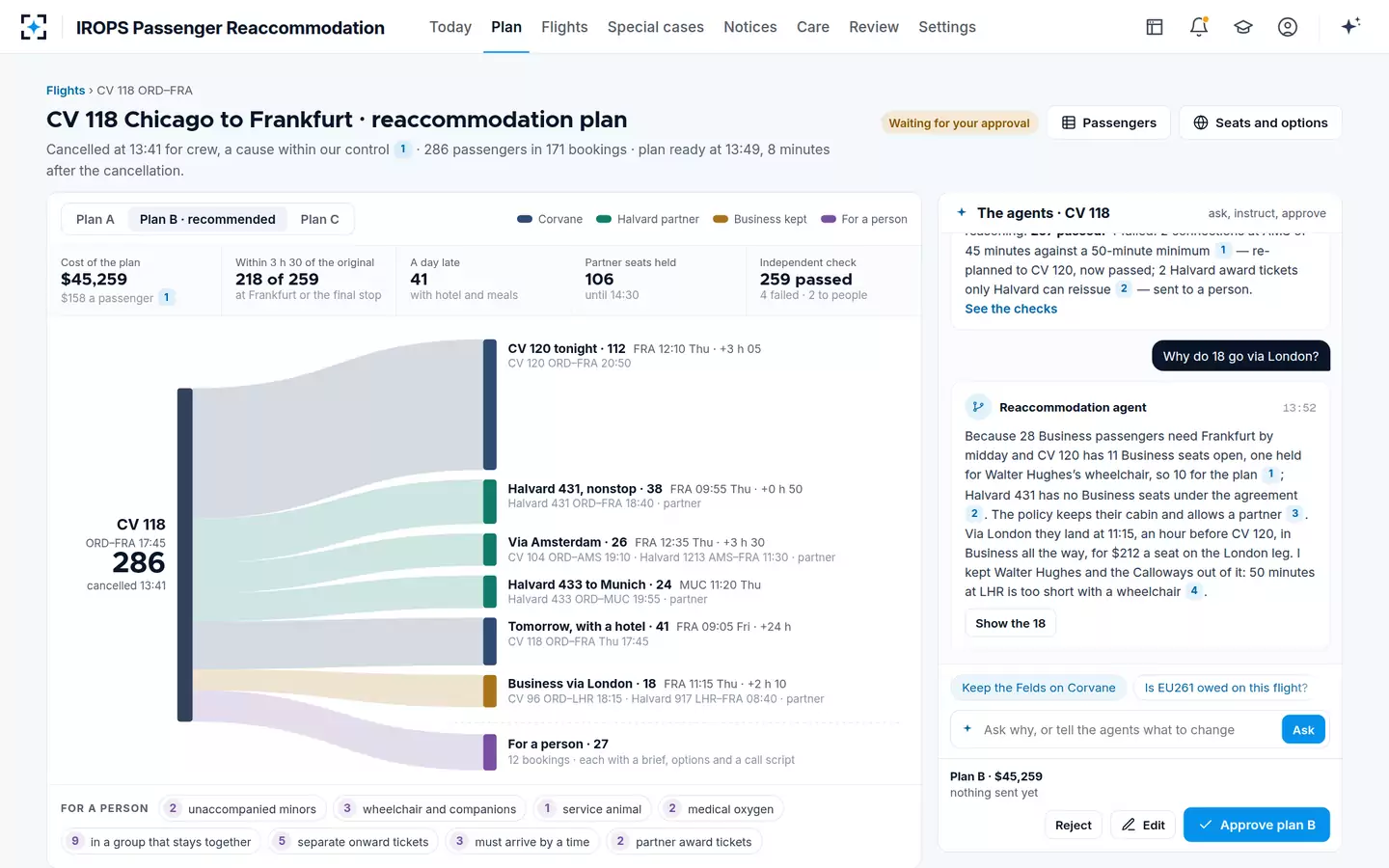Click the cancellation cause citation 1 badge
Viewport: 1389px width, 868px height.
click(403, 149)
